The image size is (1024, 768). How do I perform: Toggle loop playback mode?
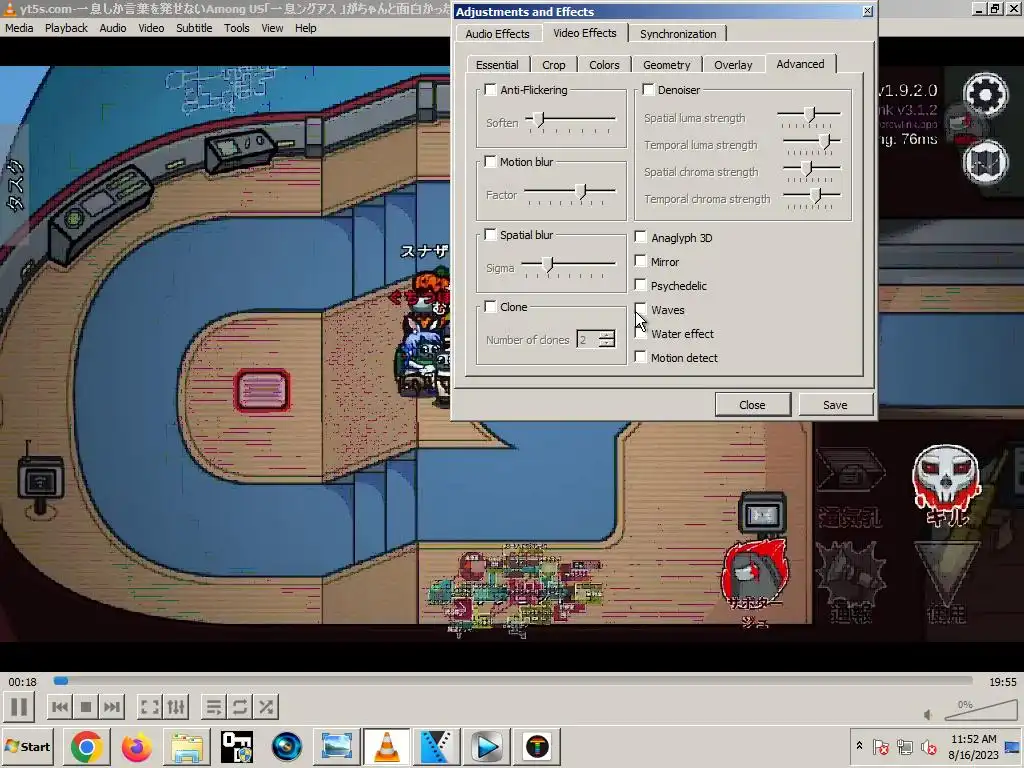pyautogui.click(x=240, y=707)
